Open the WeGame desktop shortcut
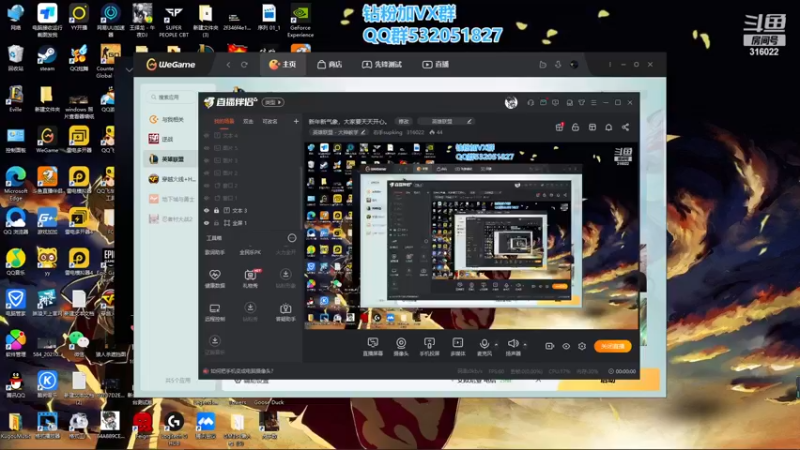This screenshot has width=800, height=450. point(47,140)
